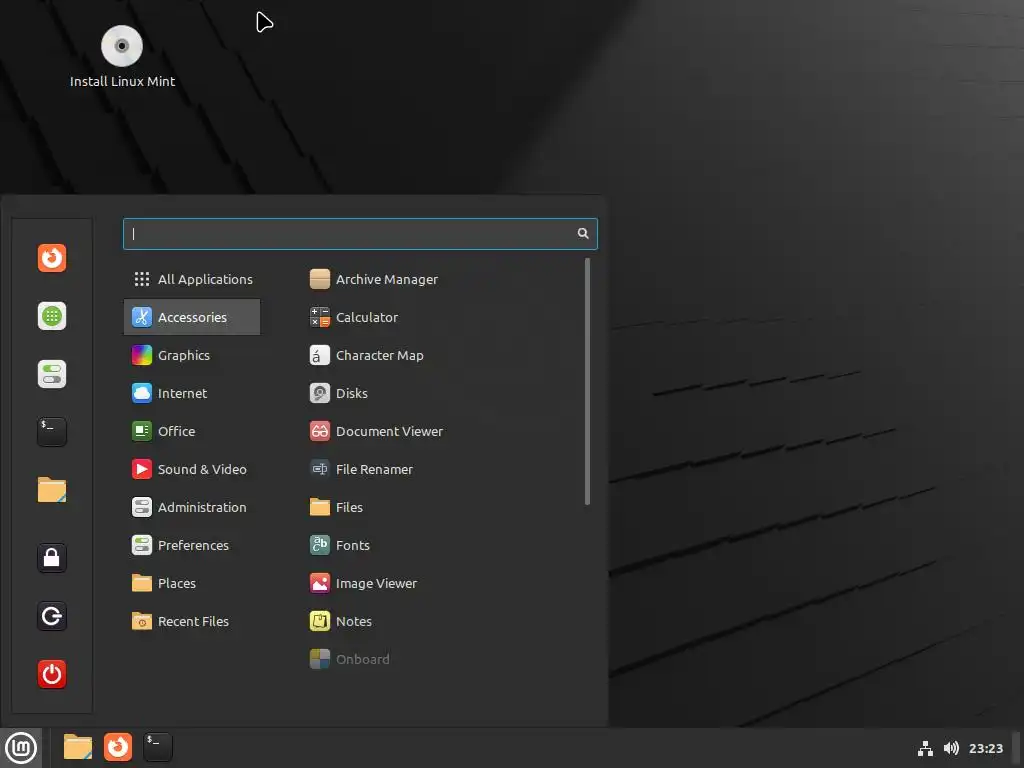Open System Settings toggle icon in favorites sidebar

pos(52,374)
